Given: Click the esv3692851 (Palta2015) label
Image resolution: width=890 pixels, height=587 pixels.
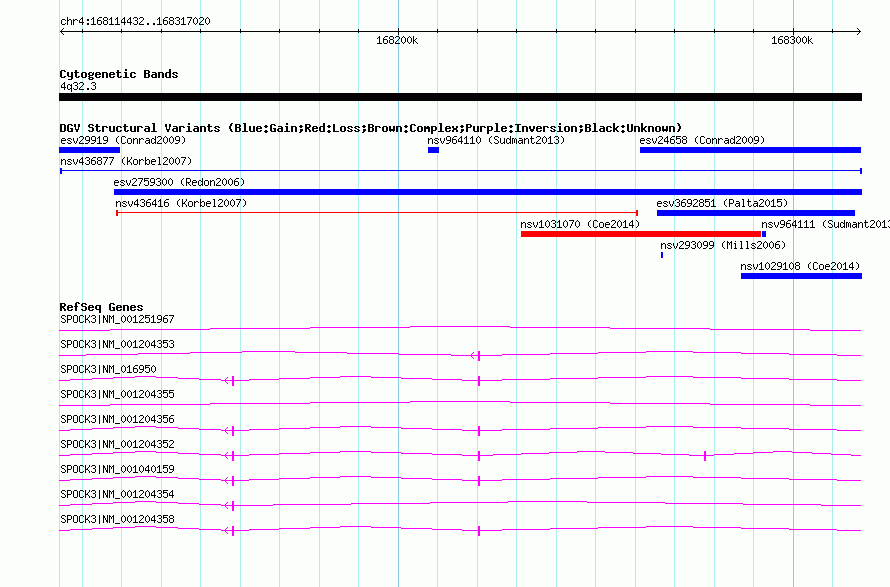Looking at the screenshot, I should [723, 203].
